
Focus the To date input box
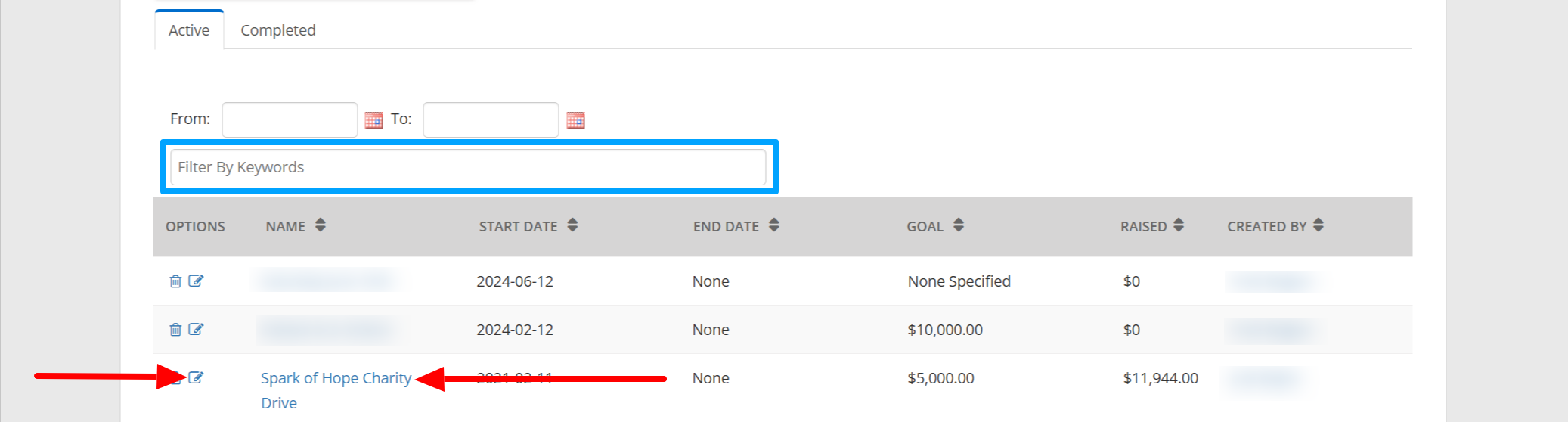pos(491,119)
